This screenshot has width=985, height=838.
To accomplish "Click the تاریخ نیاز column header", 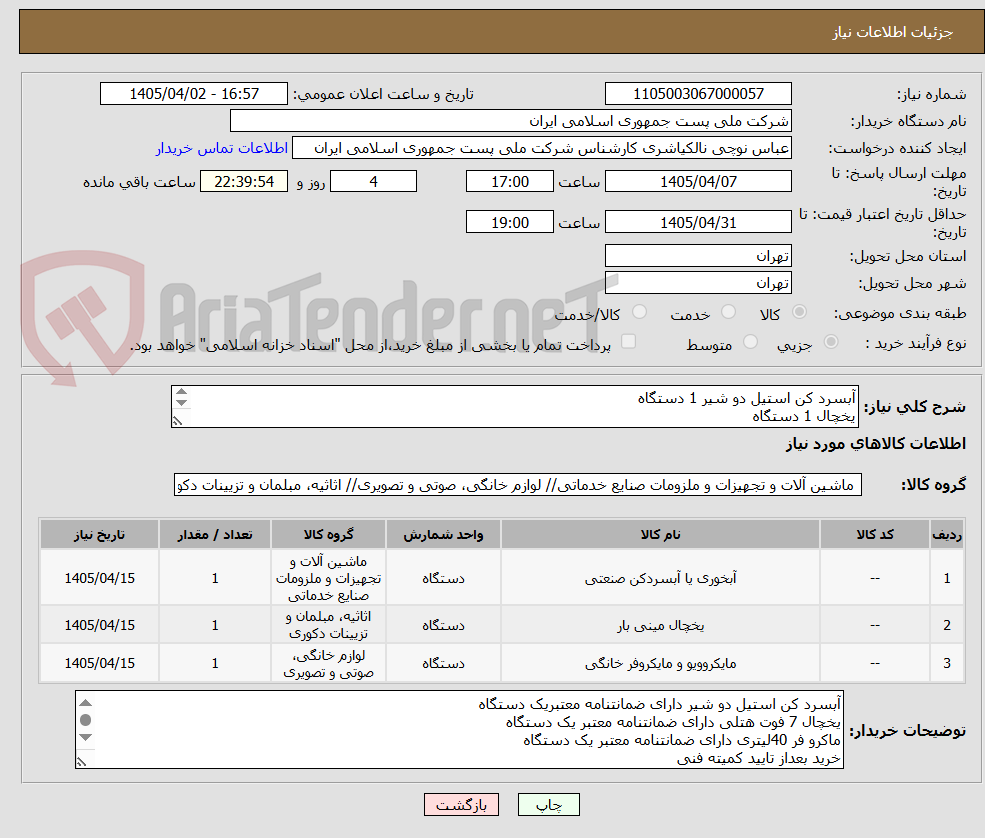I will click(99, 535).
